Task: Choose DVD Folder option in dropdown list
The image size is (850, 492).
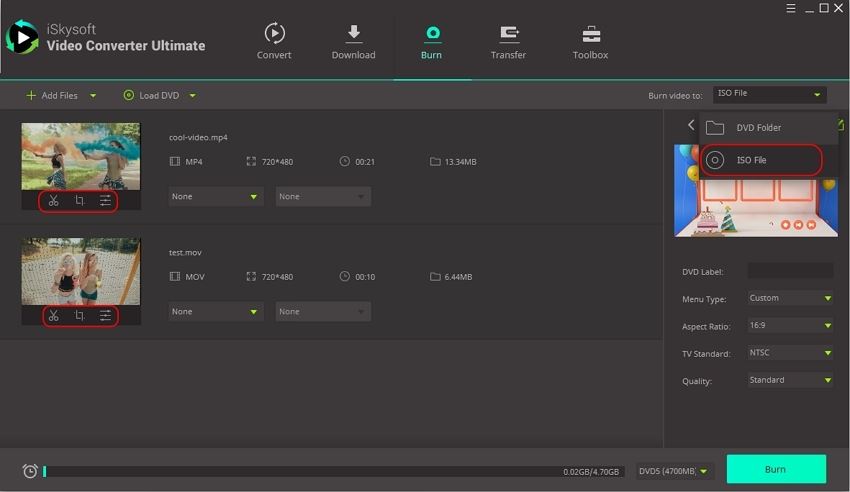Action: click(760, 128)
